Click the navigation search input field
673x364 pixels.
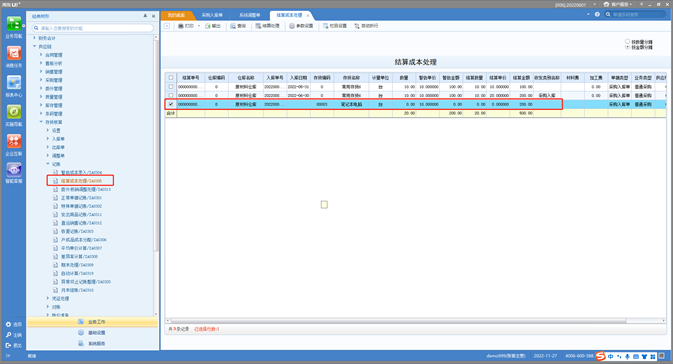point(93,28)
